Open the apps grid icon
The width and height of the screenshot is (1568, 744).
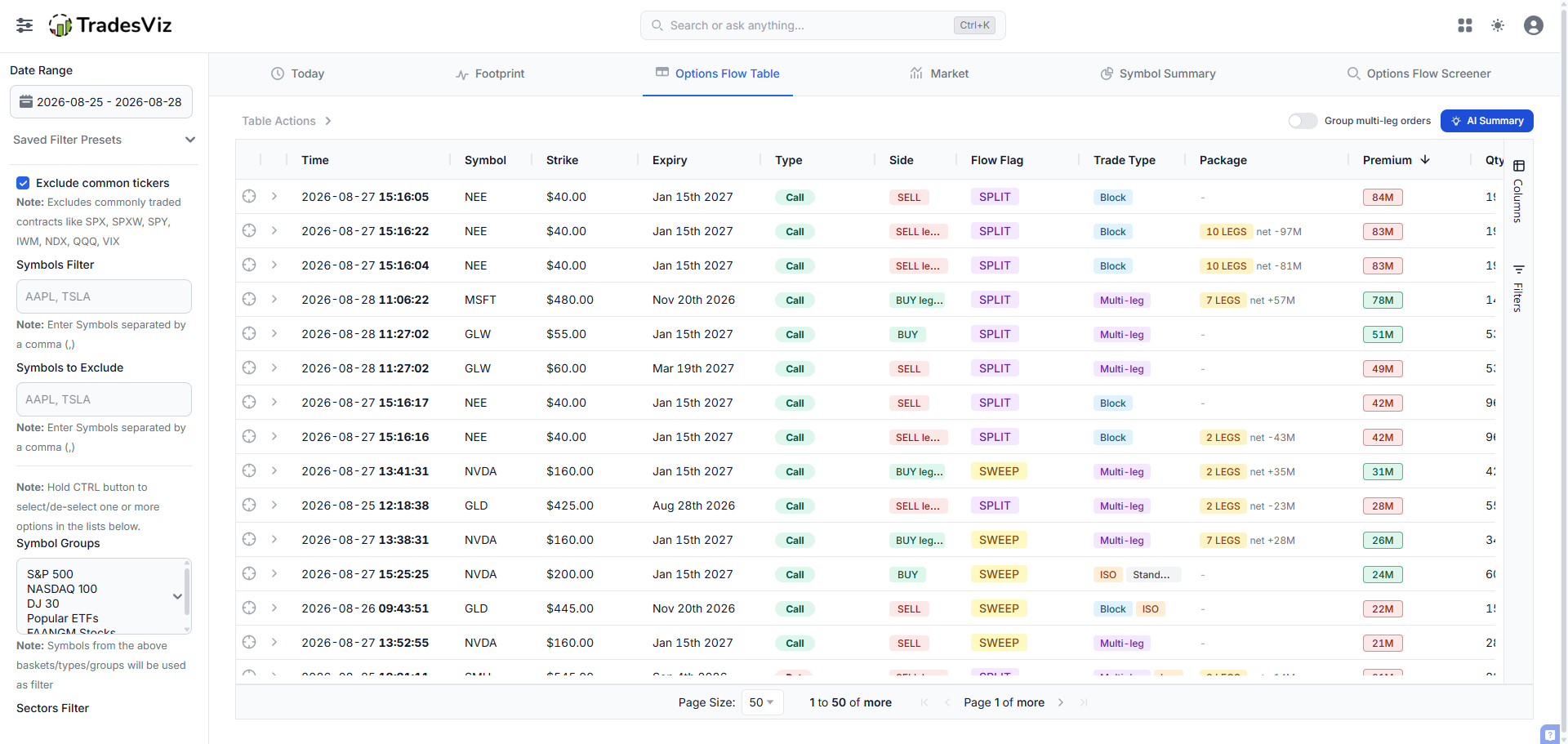click(1465, 25)
